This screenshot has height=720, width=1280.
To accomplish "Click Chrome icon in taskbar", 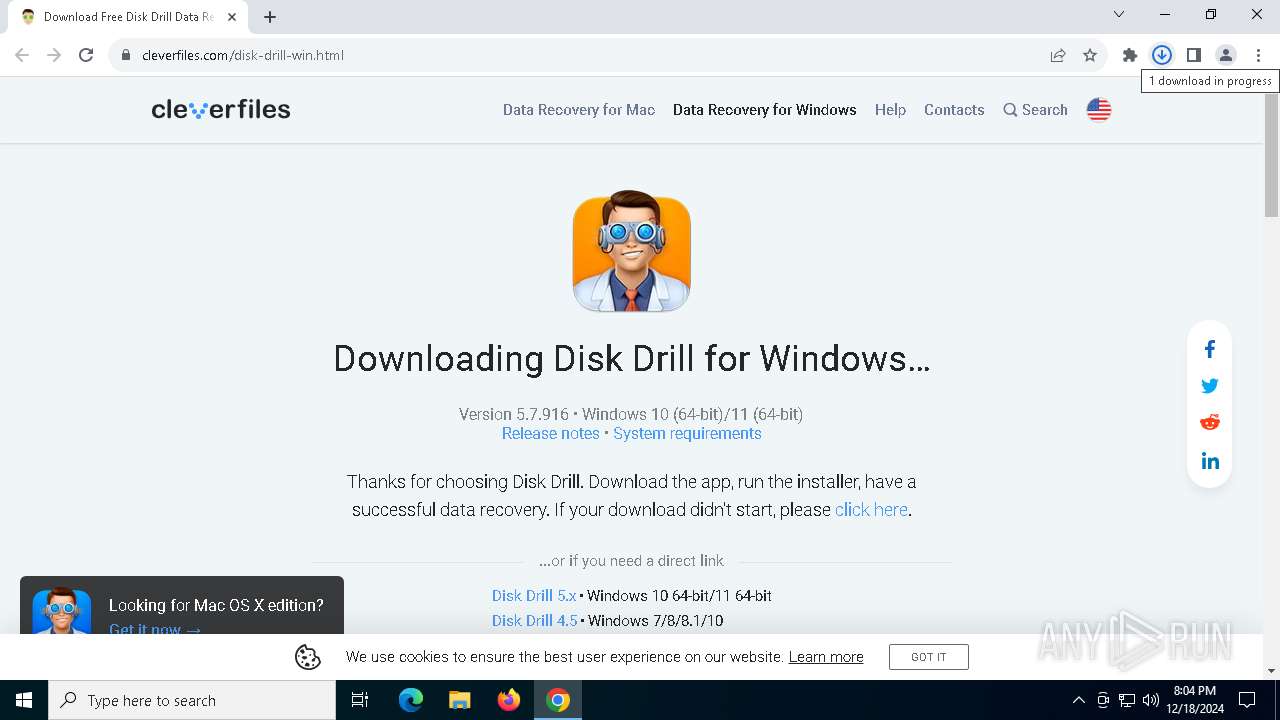I will [558, 700].
